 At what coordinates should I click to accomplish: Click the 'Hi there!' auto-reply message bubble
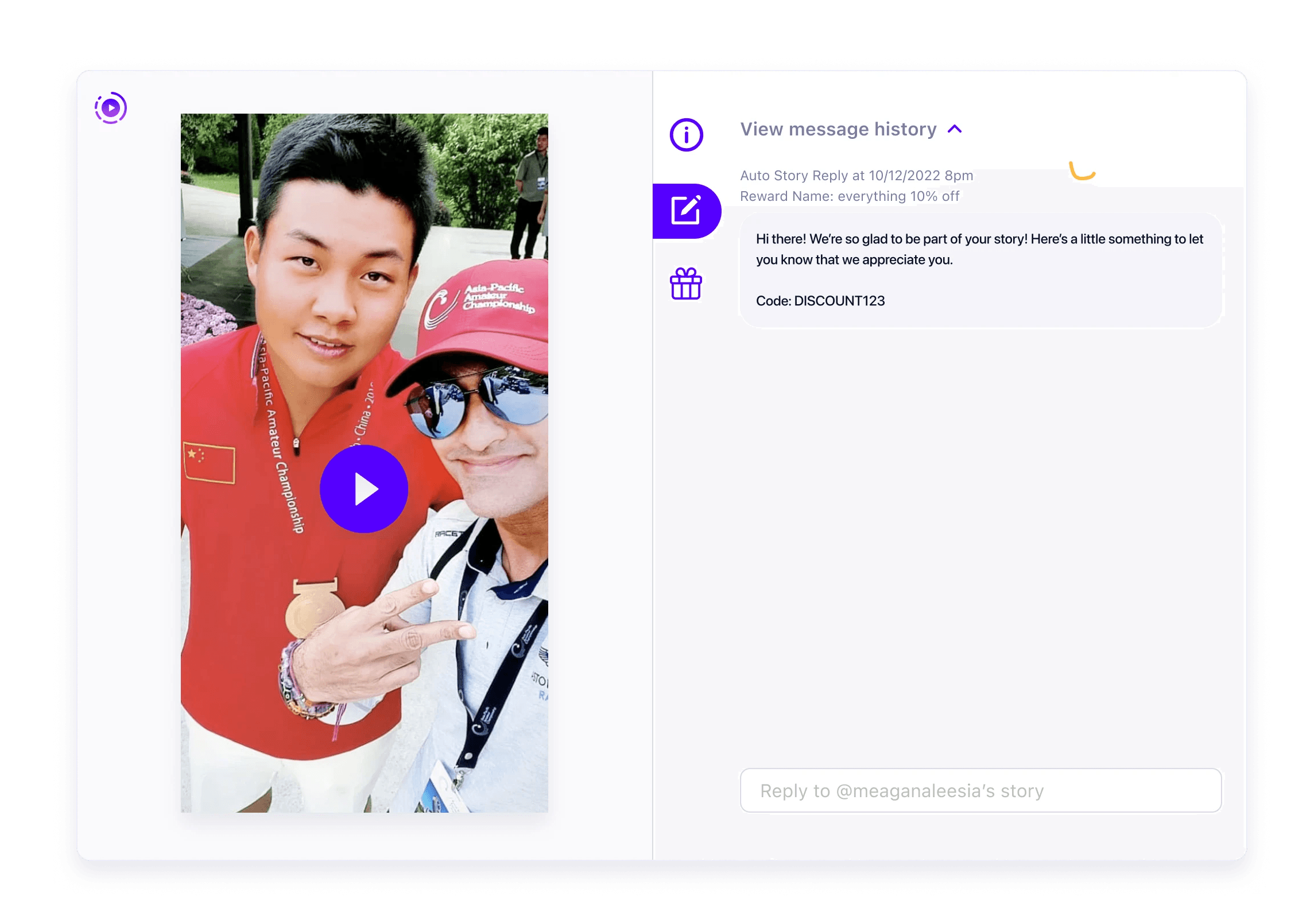[x=980, y=270]
